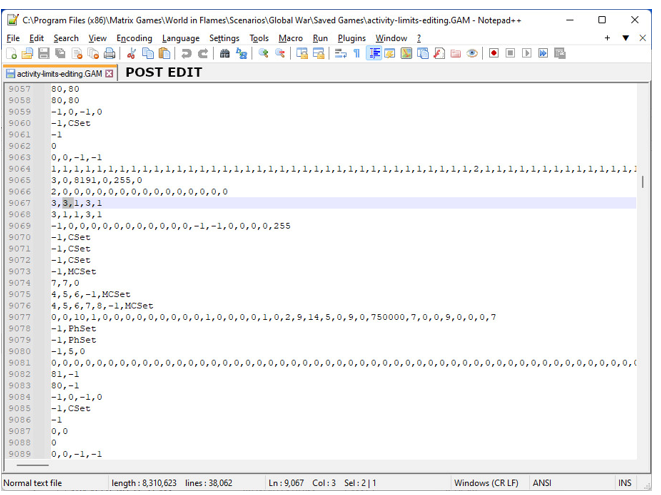661x495 pixels.
Task: Toggle Synchronize Horizontal Scrolling icon
Action: point(319,54)
